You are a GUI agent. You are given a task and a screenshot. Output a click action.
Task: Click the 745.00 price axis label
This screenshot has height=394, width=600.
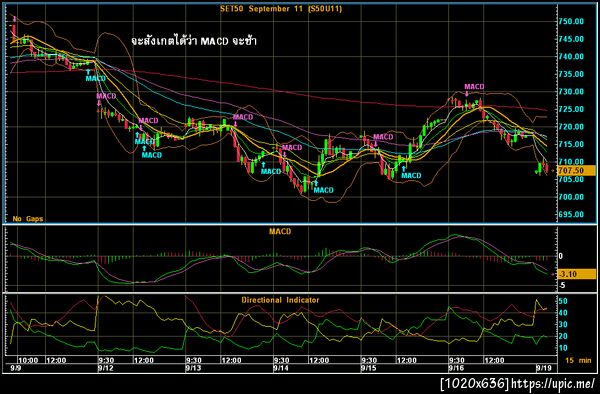pos(571,39)
